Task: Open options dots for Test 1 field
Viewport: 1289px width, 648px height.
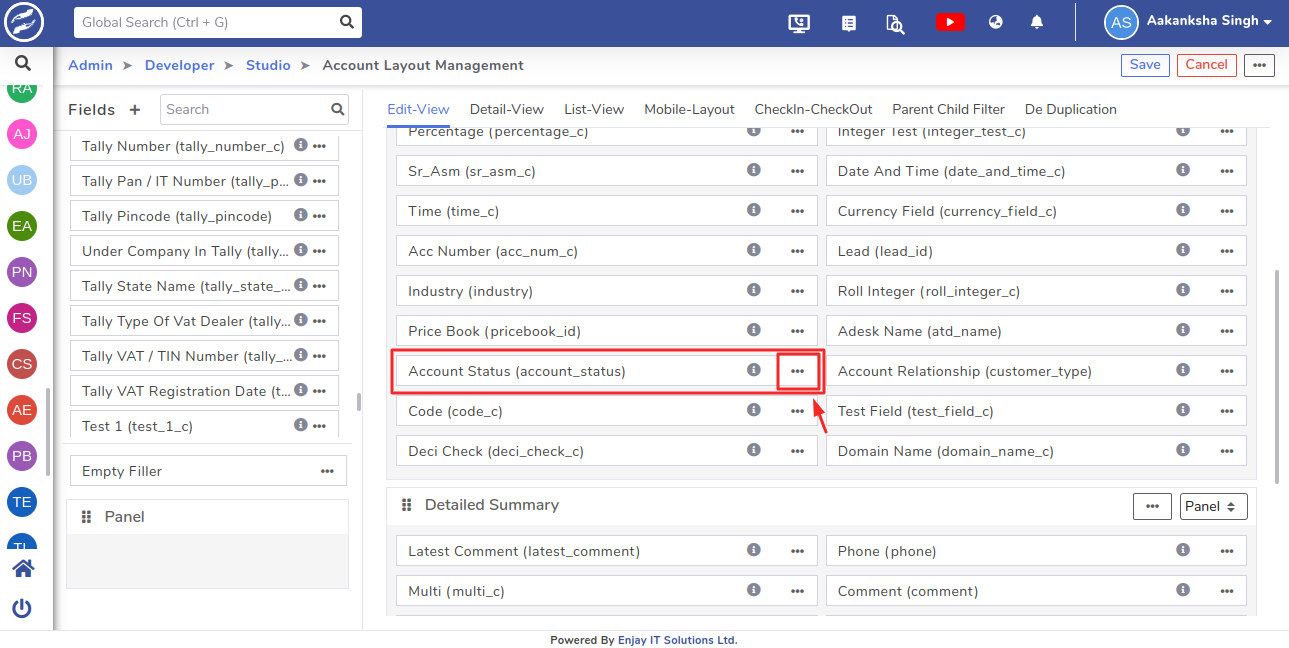Action: [x=319, y=426]
